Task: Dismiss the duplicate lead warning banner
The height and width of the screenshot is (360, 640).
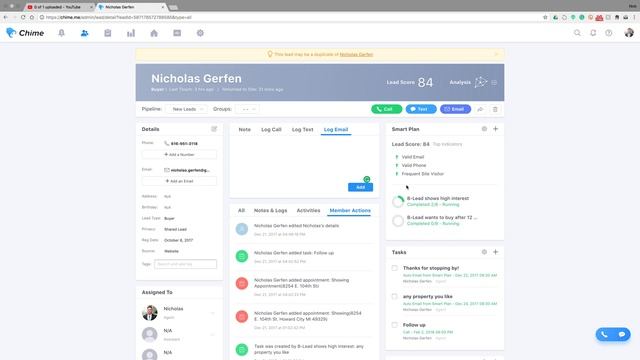Action: tap(496, 54)
